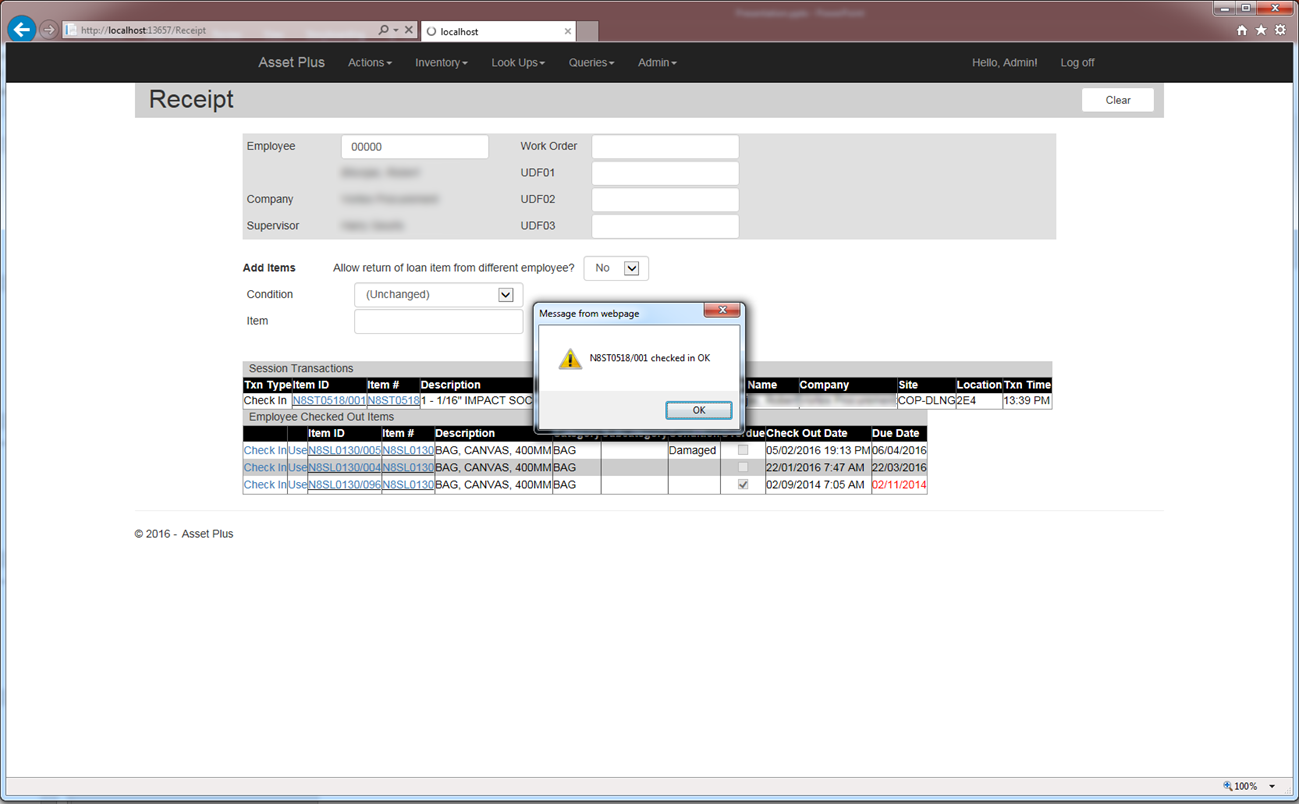The image size is (1299, 804).
Task: Click the Log off link
Action: tap(1077, 62)
